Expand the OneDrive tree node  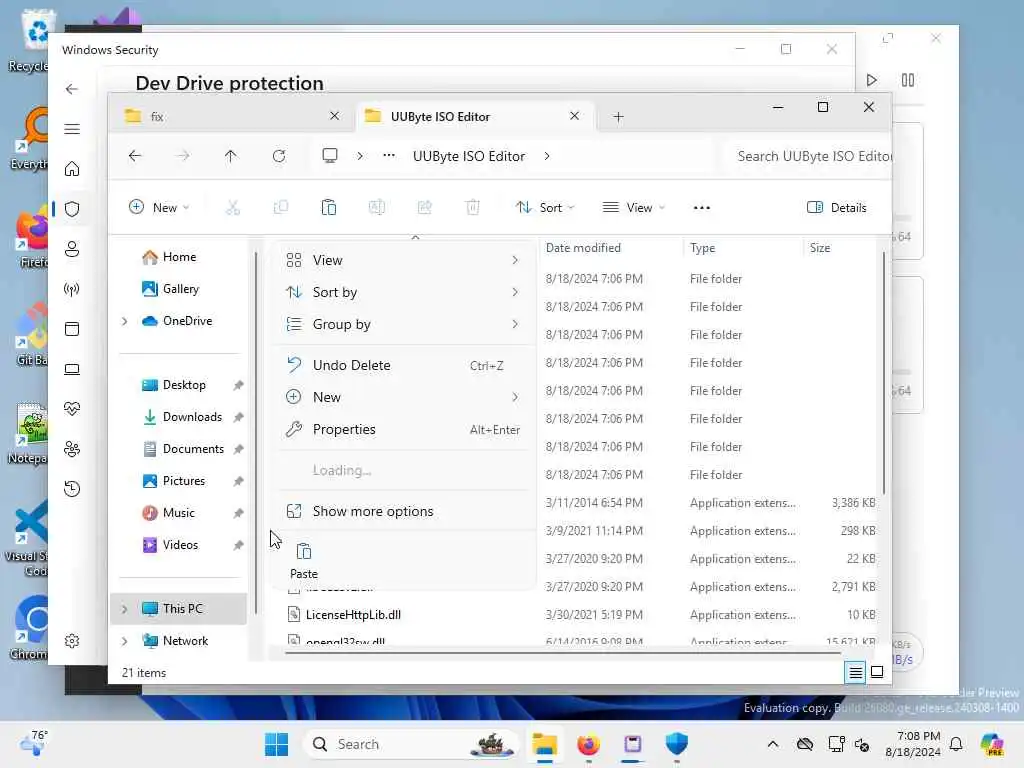click(x=125, y=321)
